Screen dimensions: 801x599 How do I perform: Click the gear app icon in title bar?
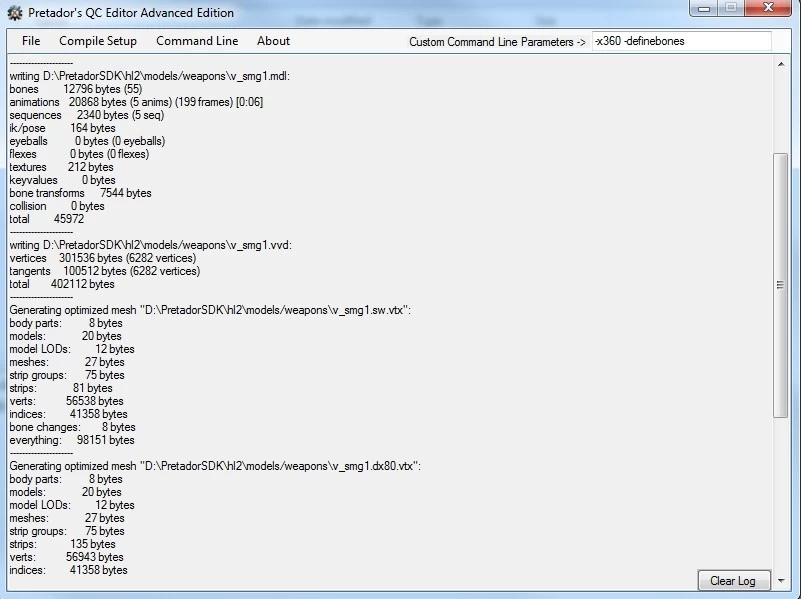click(15, 13)
